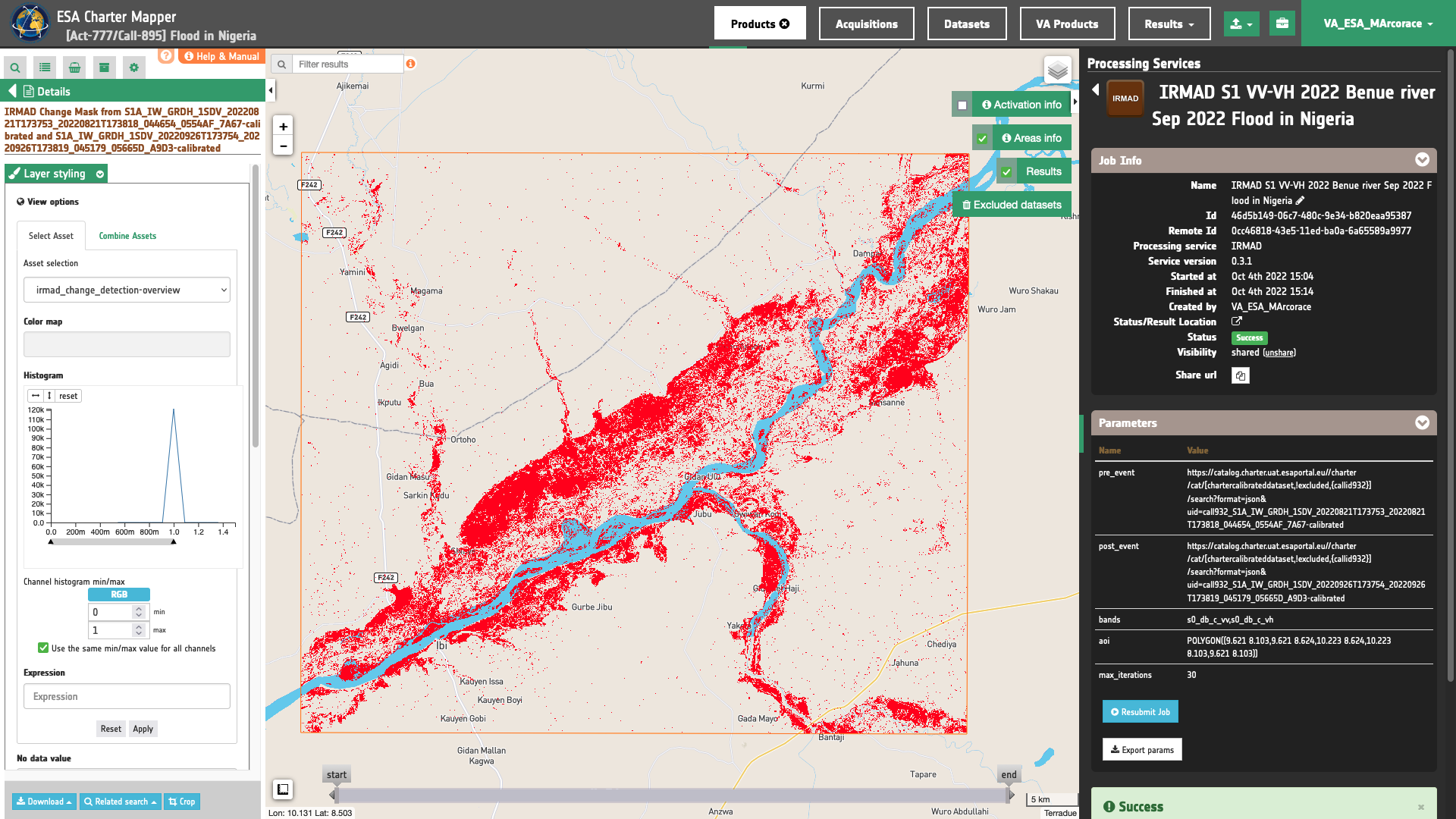Crop the layer with Crop button

(x=182, y=802)
